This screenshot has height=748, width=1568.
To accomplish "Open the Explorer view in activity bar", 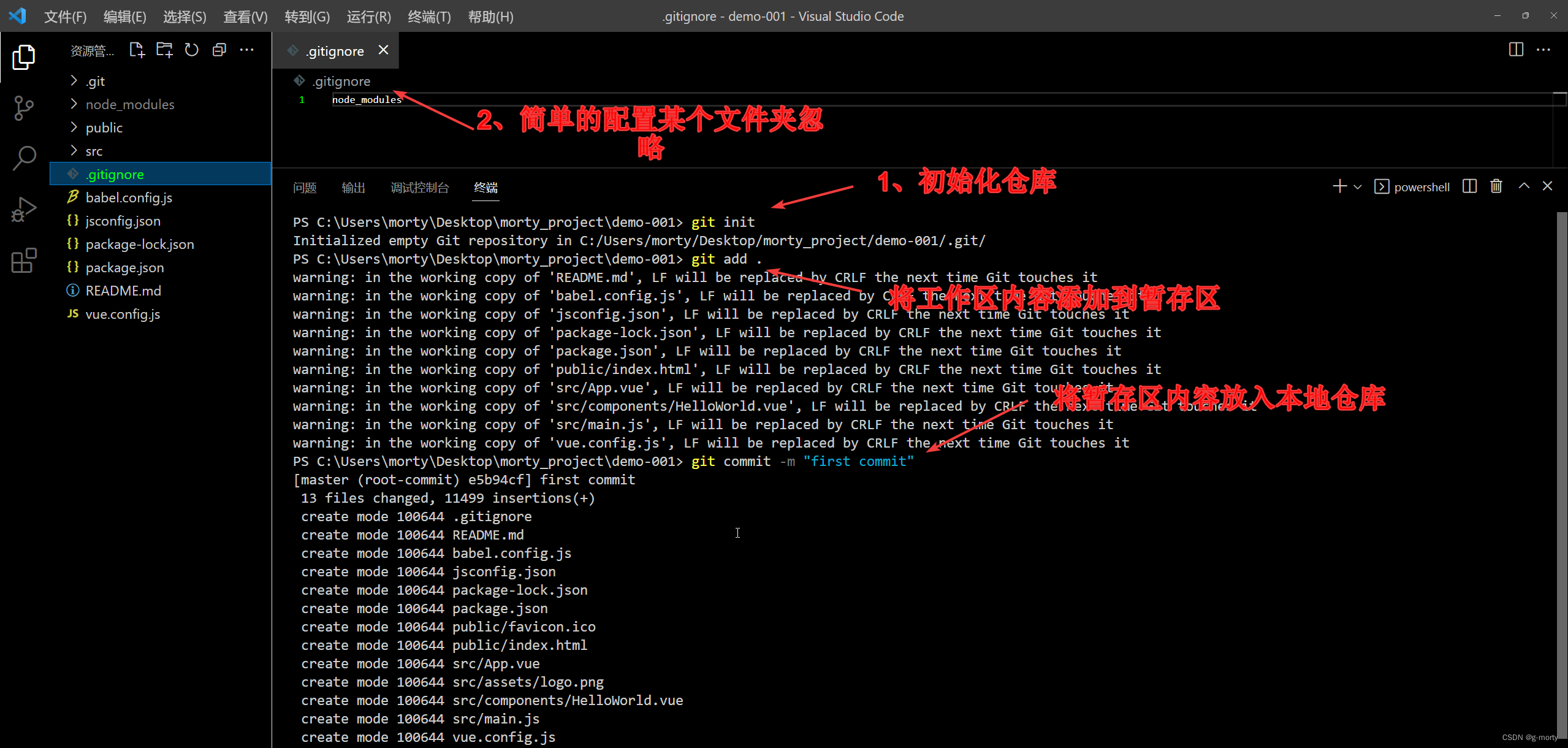I will tap(24, 57).
